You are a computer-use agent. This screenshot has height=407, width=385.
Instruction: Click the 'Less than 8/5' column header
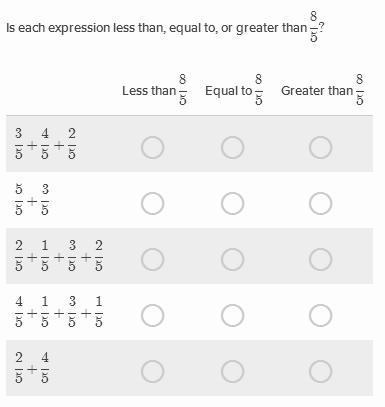point(155,90)
